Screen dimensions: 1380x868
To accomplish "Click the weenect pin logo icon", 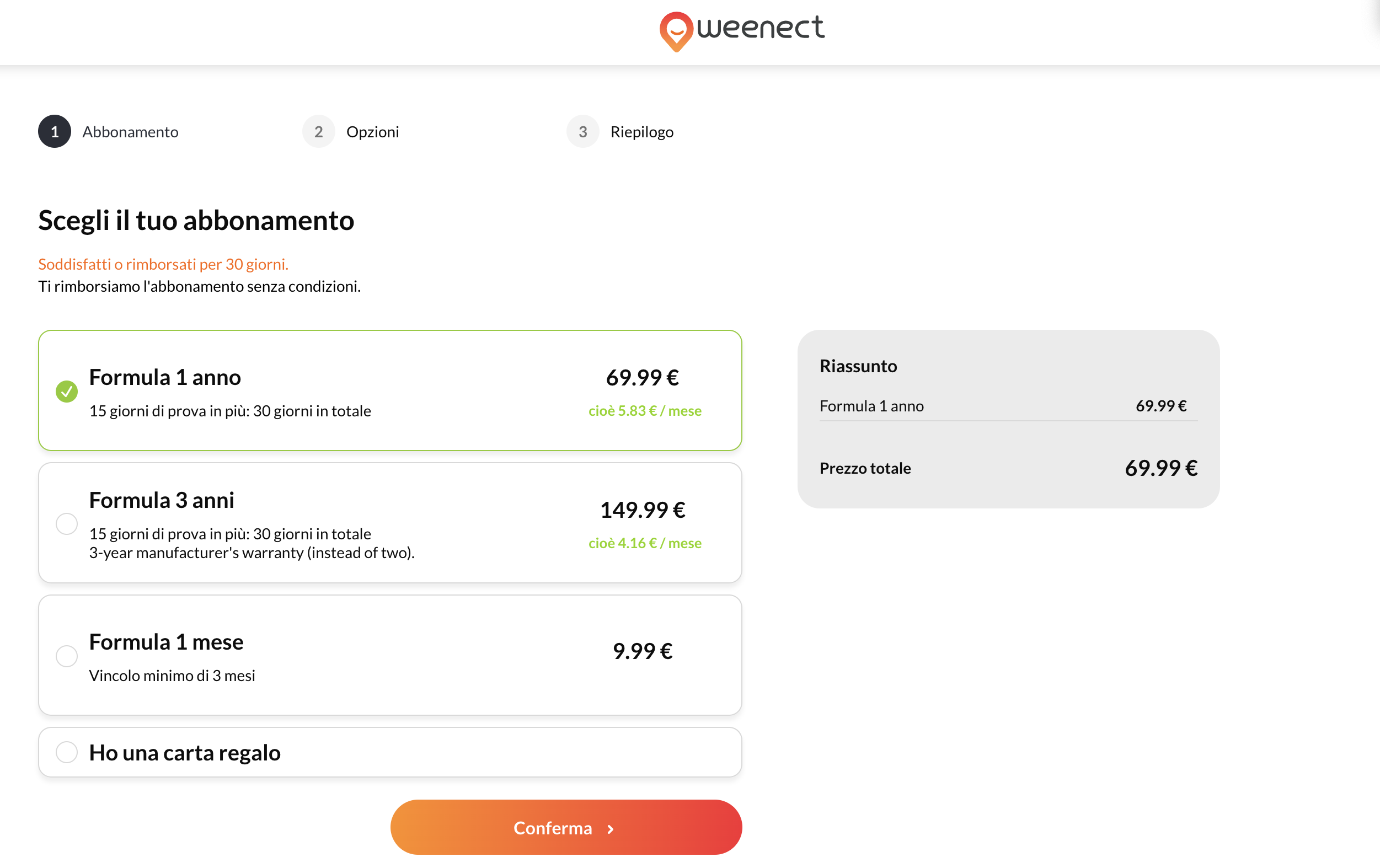I will pos(676,31).
